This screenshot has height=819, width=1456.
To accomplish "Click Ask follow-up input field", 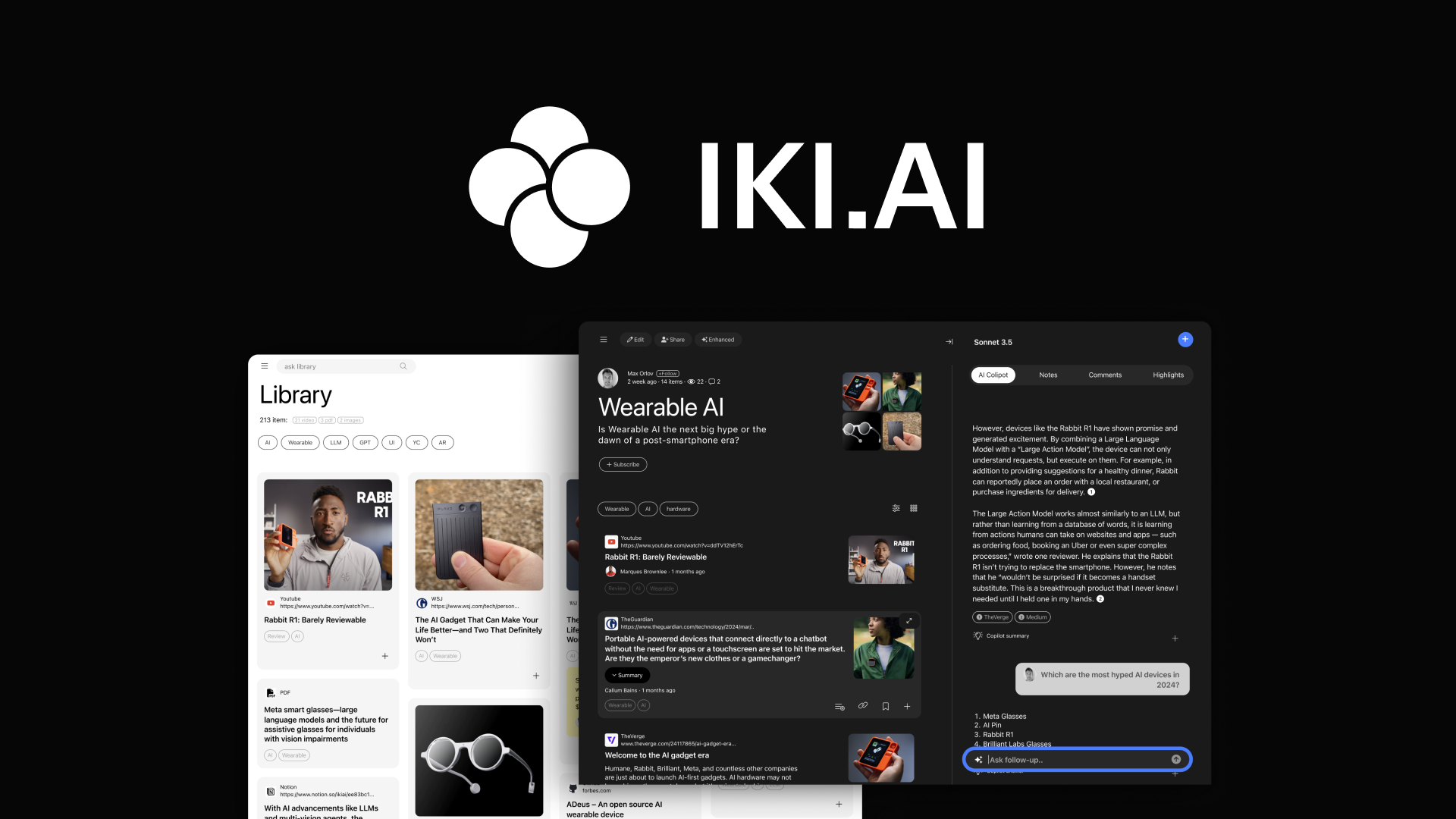I will pyautogui.click(x=1079, y=760).
